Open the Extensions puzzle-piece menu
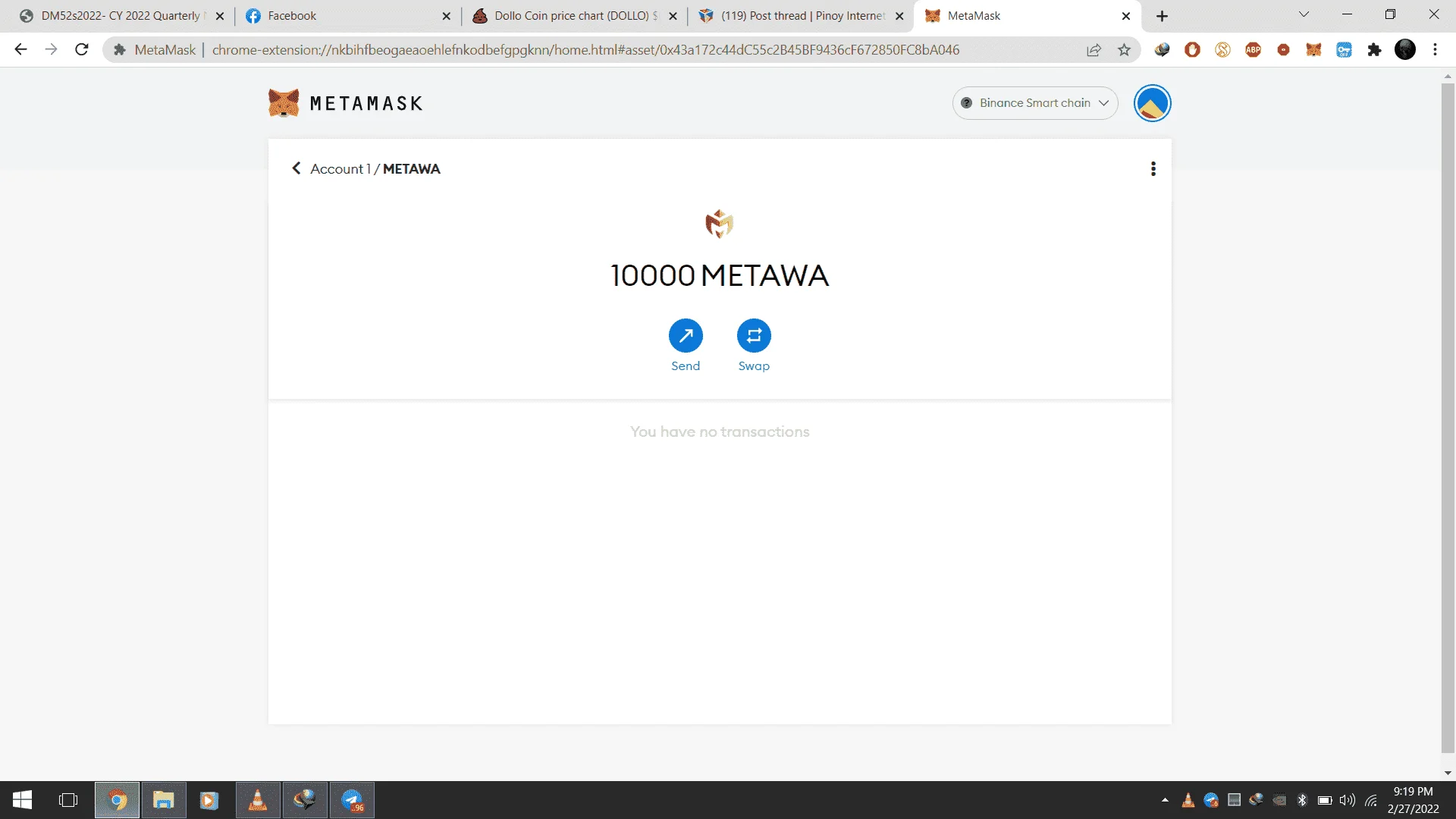The image size is (1456, 819). point(1374,50)
